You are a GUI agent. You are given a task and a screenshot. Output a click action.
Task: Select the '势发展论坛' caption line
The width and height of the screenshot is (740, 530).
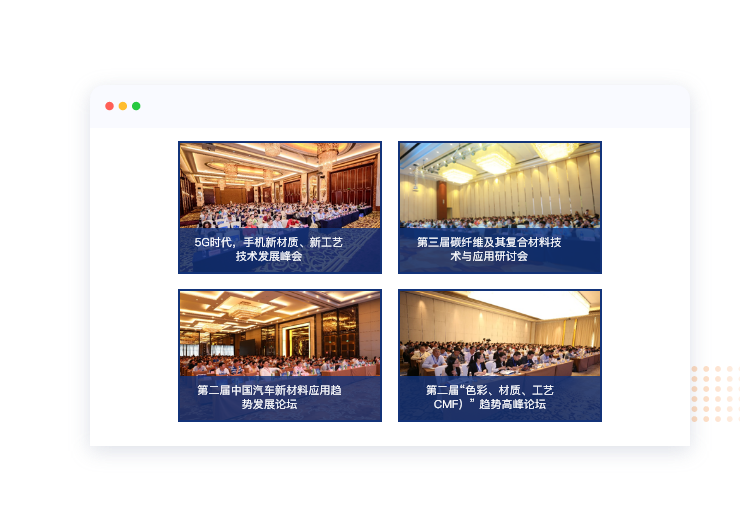(269, 405)
